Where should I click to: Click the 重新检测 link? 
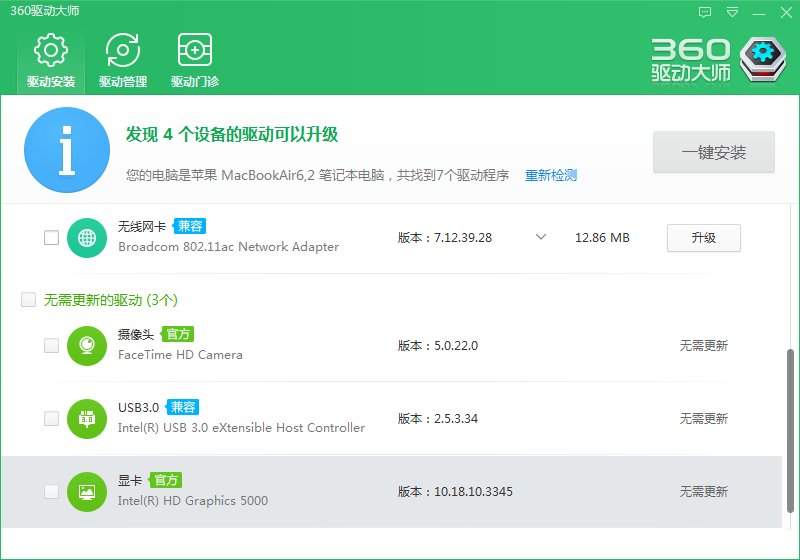tap(551, 175)
